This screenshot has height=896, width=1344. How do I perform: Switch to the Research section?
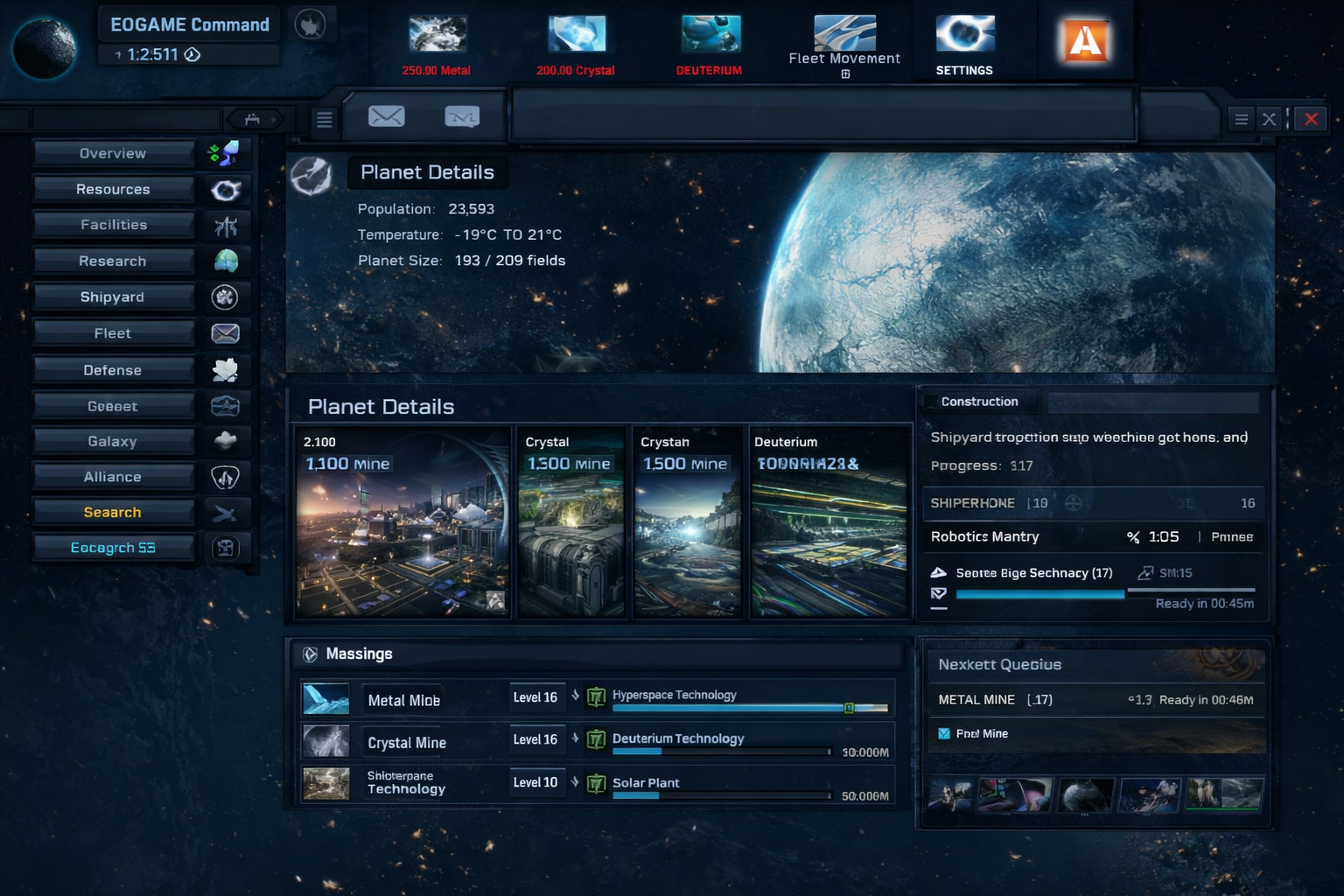click(113, 261)
